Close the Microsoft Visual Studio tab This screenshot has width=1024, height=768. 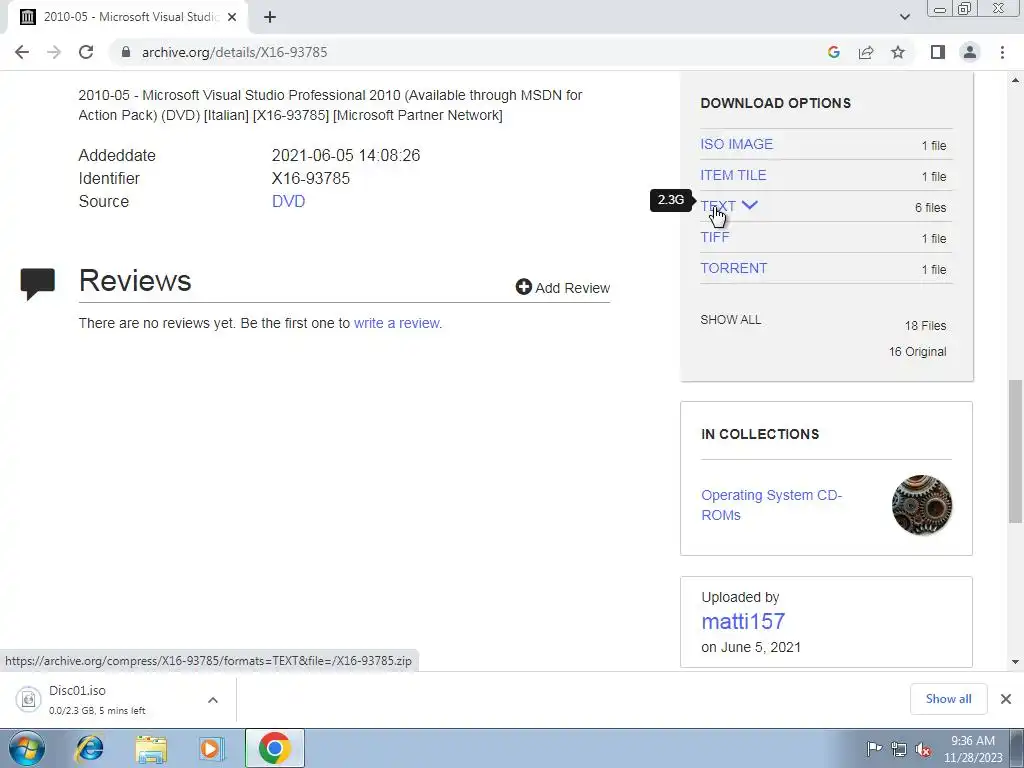(x=232, y=17)
